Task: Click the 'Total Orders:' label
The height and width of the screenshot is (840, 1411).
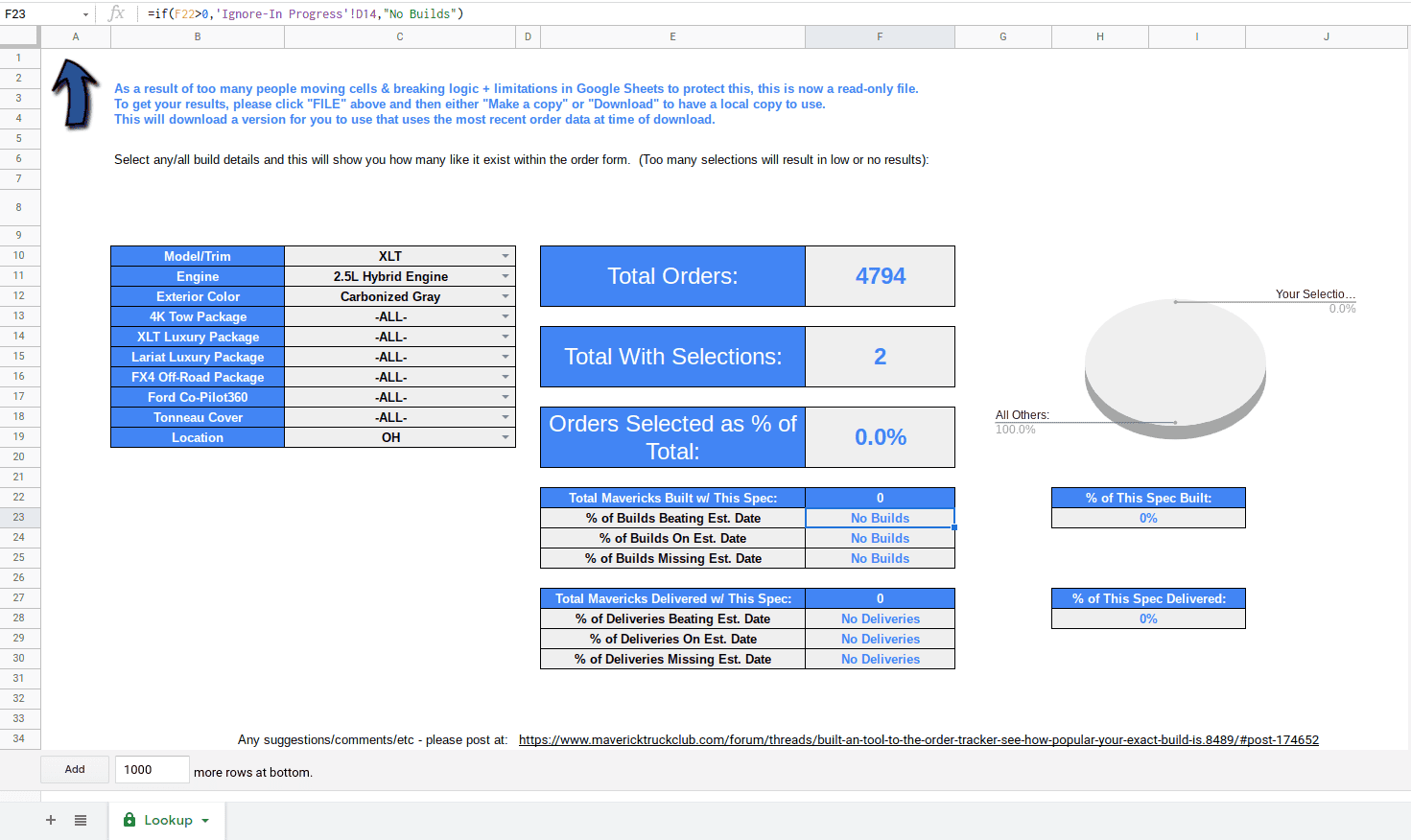Action: click(672, 276)
